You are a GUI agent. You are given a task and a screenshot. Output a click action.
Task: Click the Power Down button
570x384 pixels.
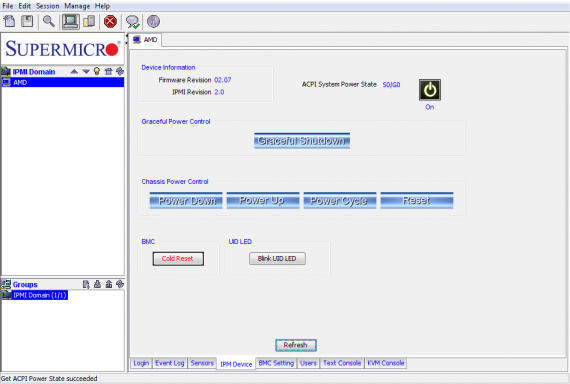[x=186, y=200]
